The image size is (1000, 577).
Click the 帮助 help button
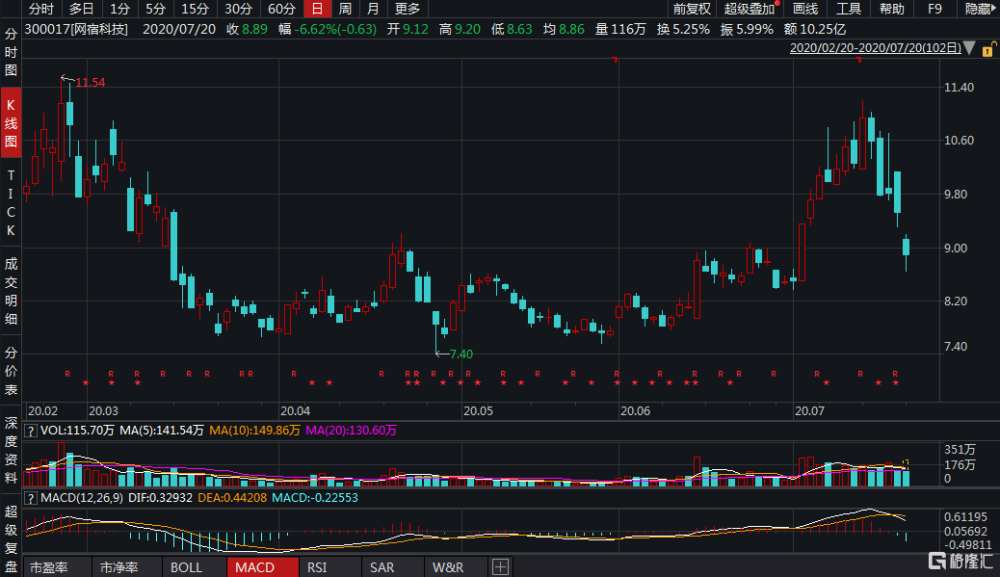(x=892, y=9)
